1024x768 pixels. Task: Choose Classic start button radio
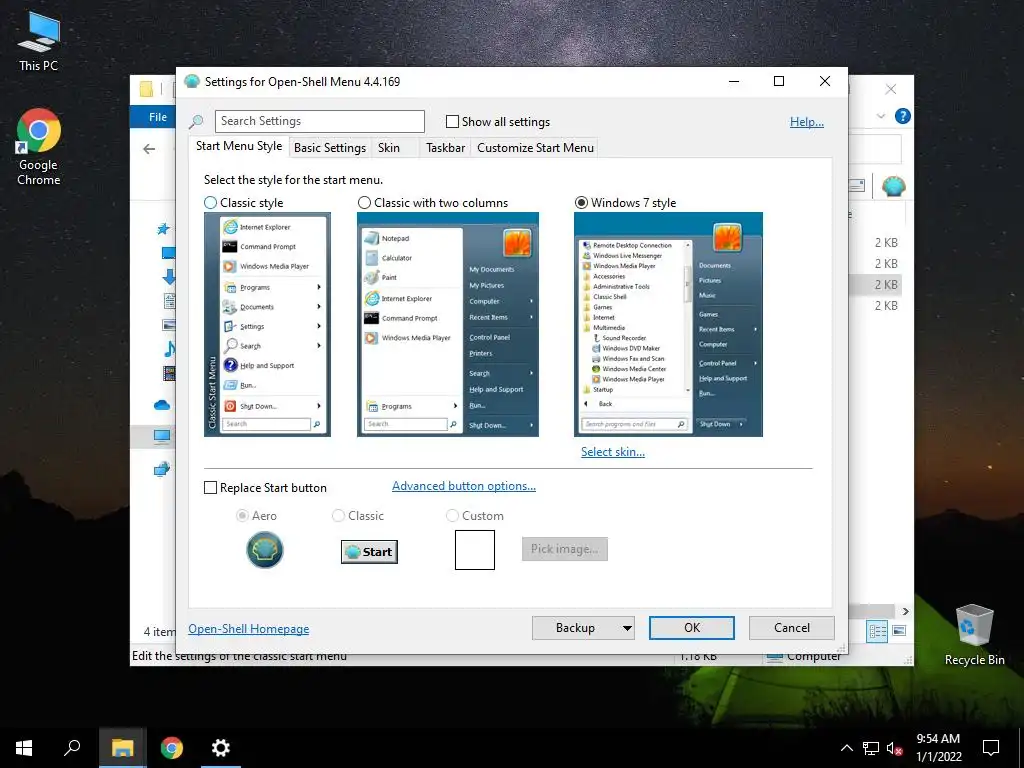338,516
